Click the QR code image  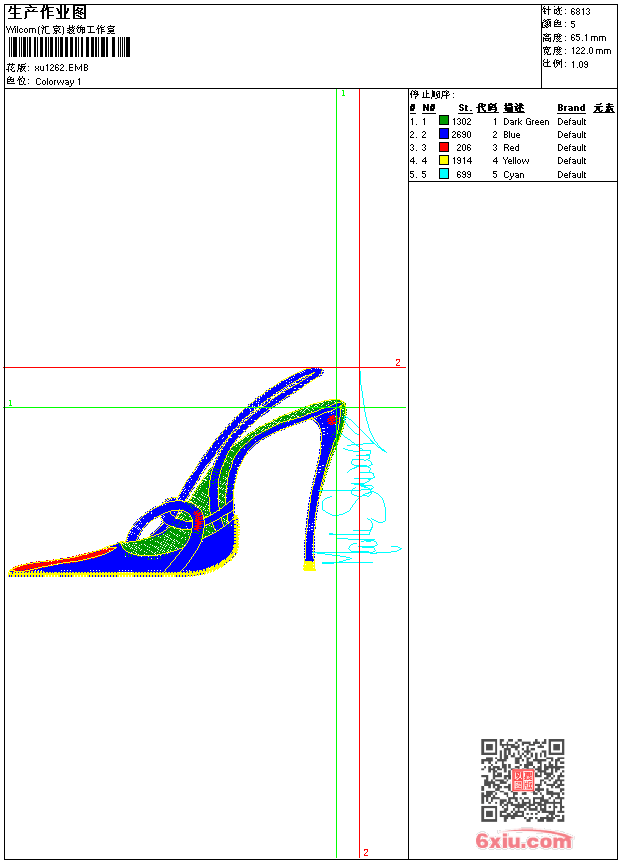pyautogui.click(x=522, y=780)
